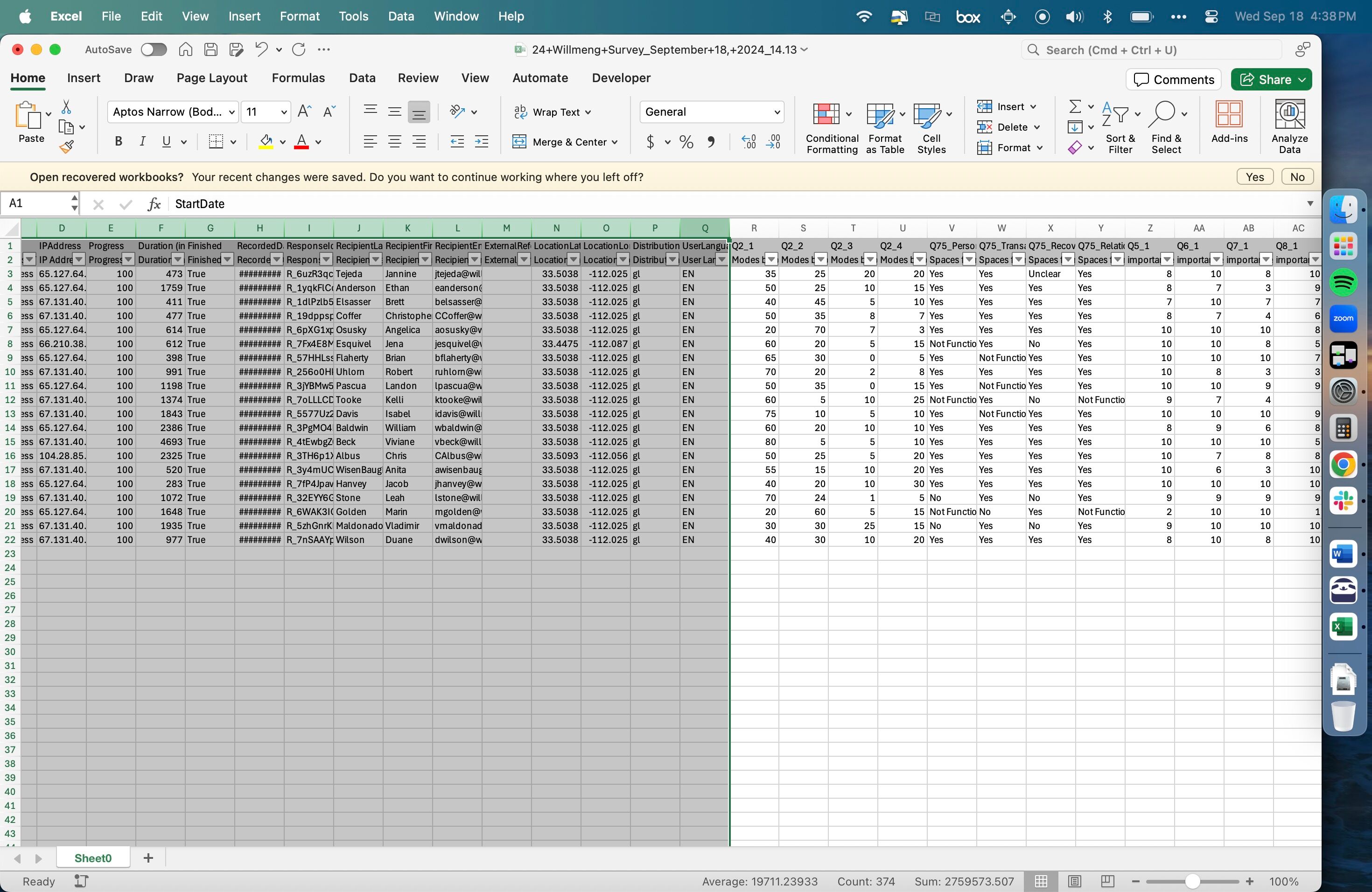Viewport: 1372px width, 892px height.
Task: Open filter dropdown for Q2_1 column
Action: pyautogui.click(x=771, y=260)
